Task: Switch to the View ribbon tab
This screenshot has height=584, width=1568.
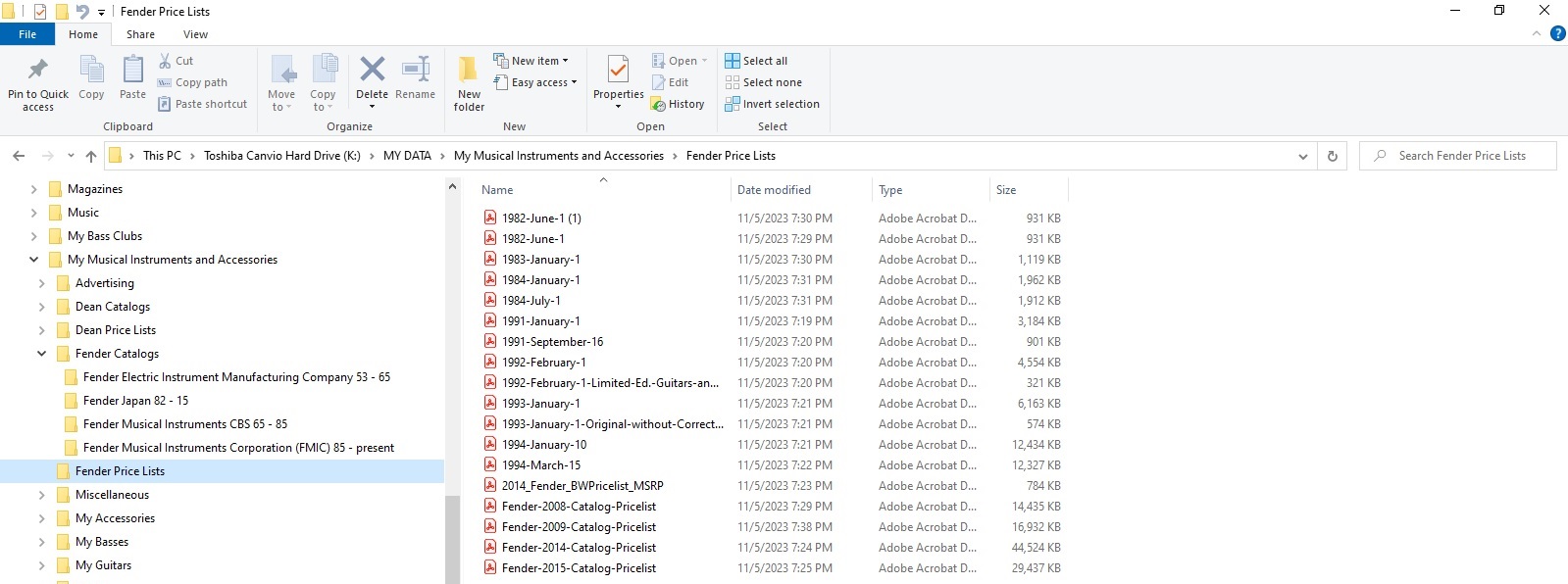Action: 195,34
